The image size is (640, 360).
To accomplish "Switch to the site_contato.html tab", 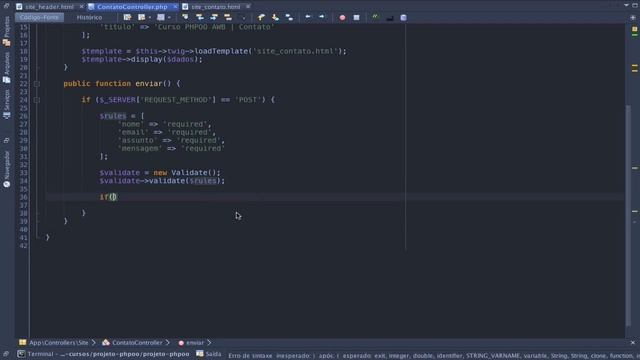I will tap(215, 7).
